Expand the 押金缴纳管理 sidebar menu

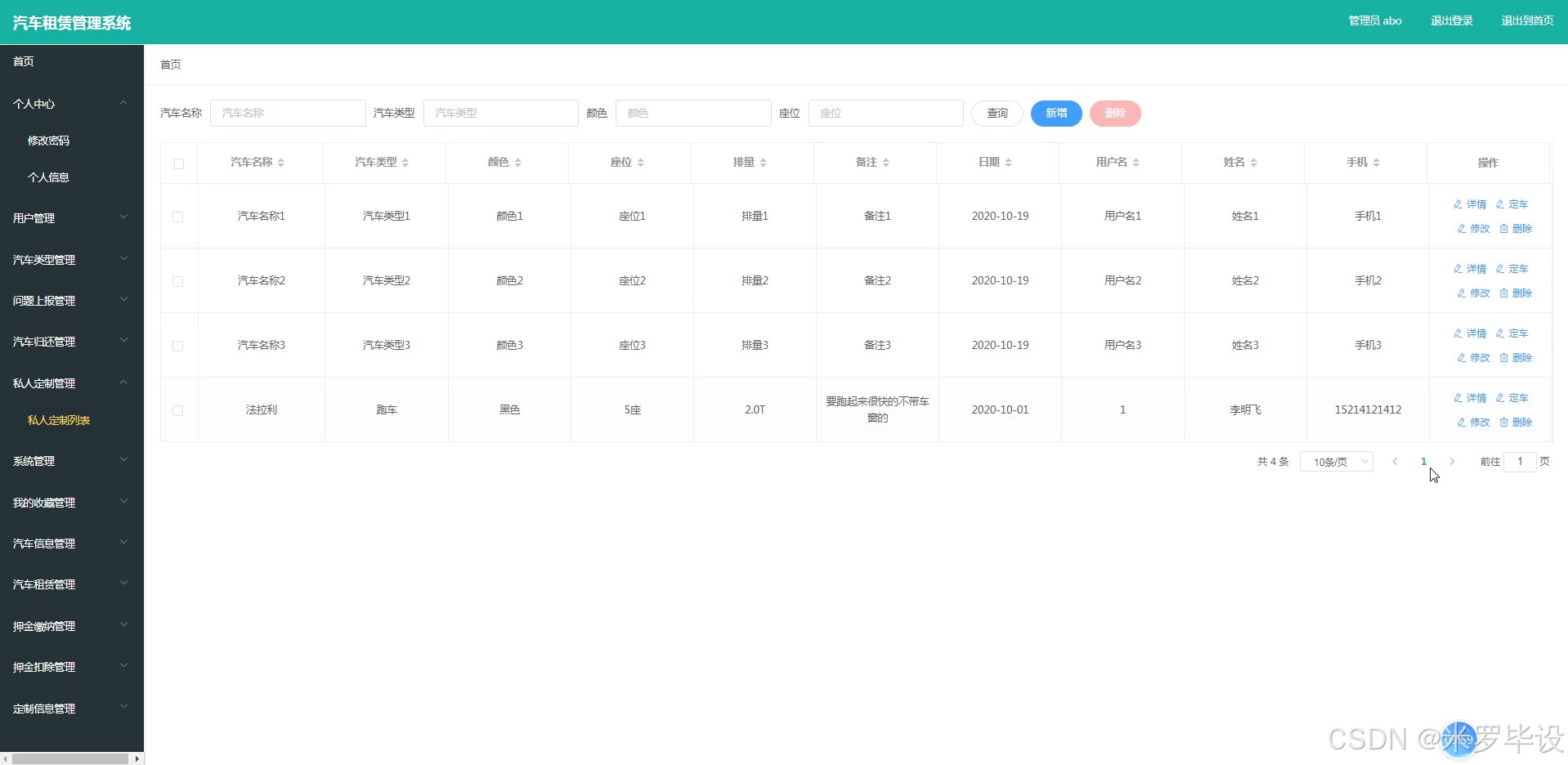72,626
